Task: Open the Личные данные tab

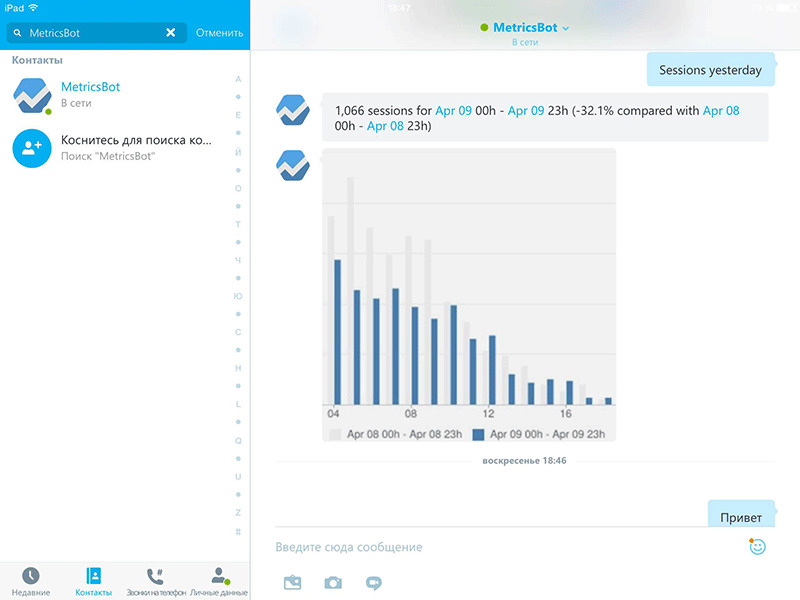Action: point(219,582)
